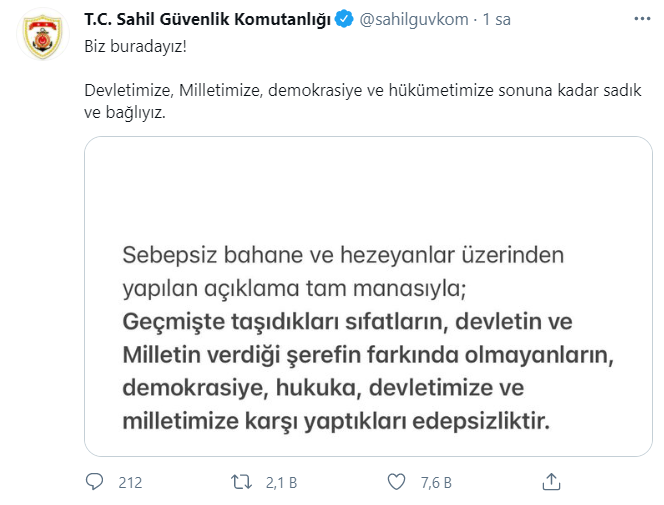Click the reply speech bubble icon
This screenshot has height=505, width=664.
[94, 482]
